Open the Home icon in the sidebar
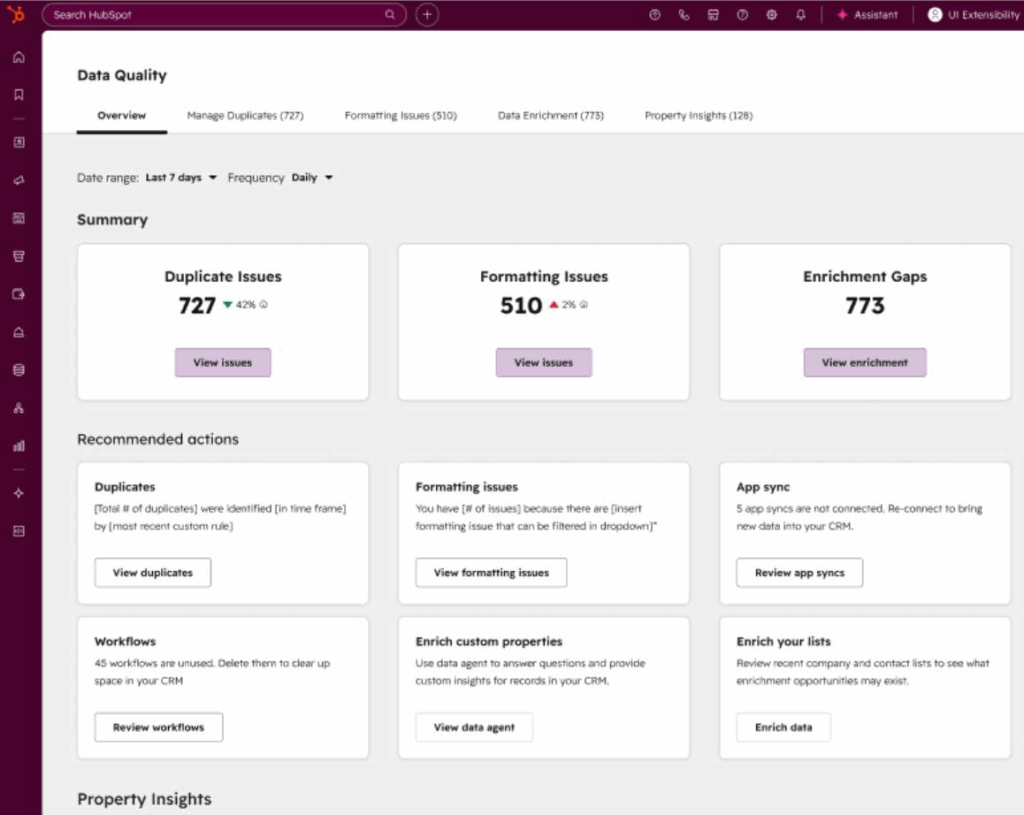The height and width of the screenshot is (815, 1024). [19, 57]
